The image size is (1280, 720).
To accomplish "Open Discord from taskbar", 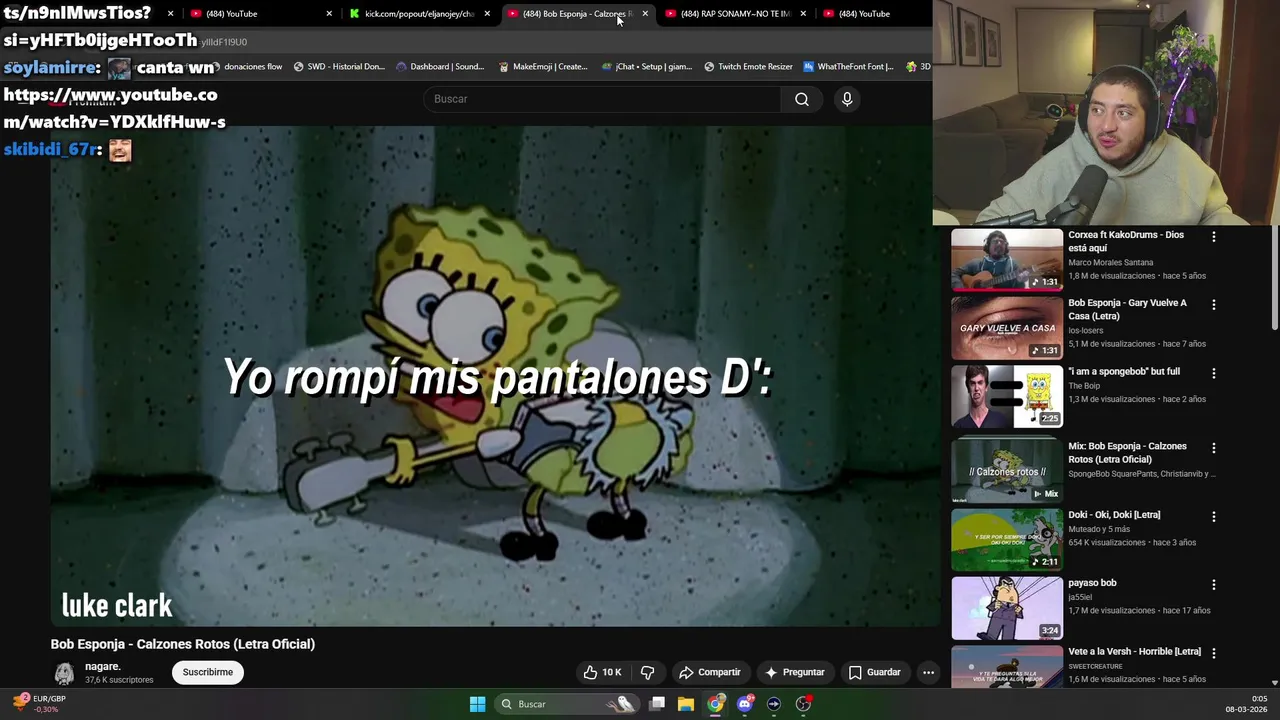I will coord(744,704).
